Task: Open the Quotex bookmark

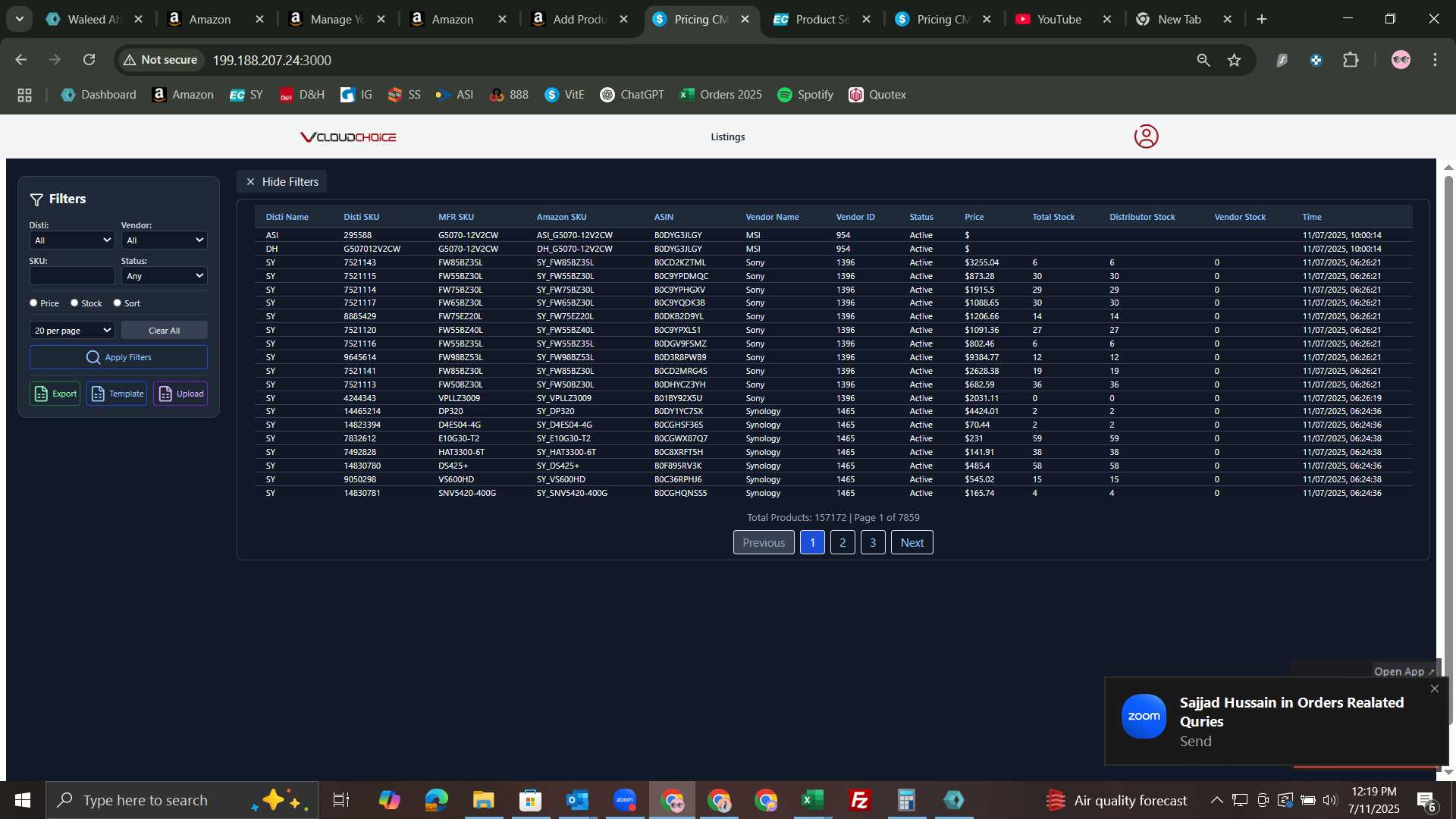Action: click(x=877, y=95)
